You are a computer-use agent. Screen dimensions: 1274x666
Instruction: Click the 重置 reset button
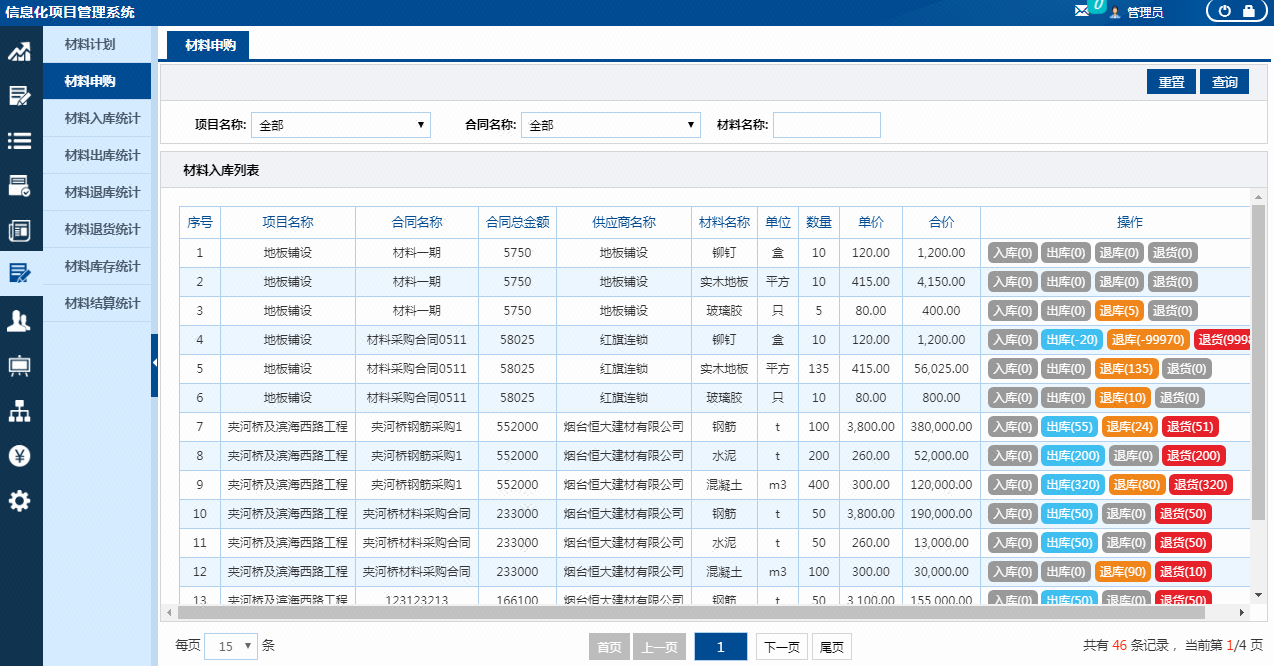1170,81
